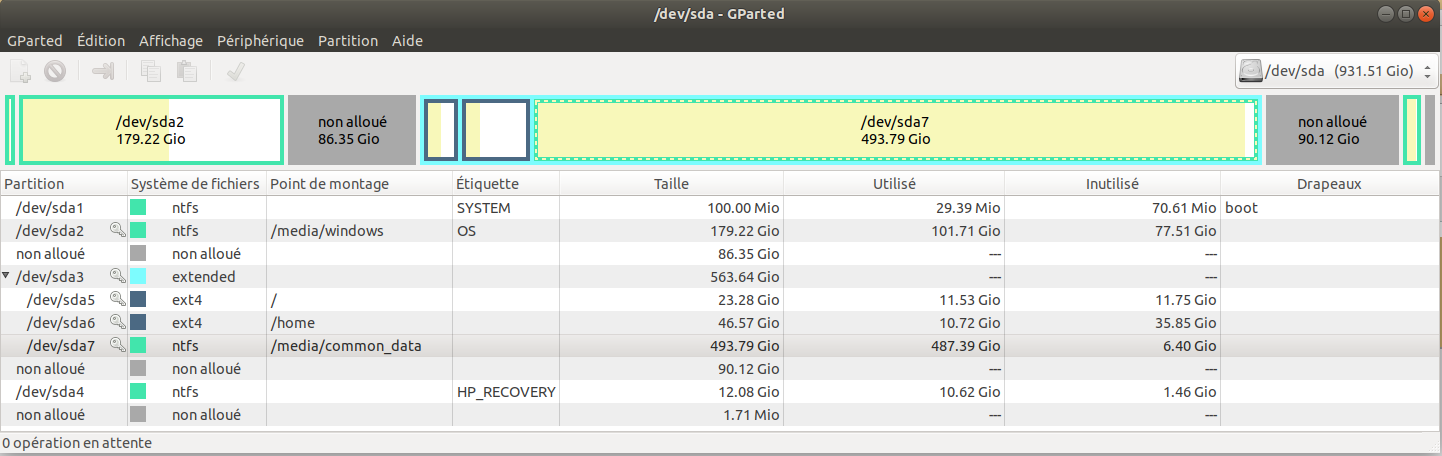Click the dark blue ext4 swatch for /dev/sda5
The image size is (1442, 456).
pos(138,299)
